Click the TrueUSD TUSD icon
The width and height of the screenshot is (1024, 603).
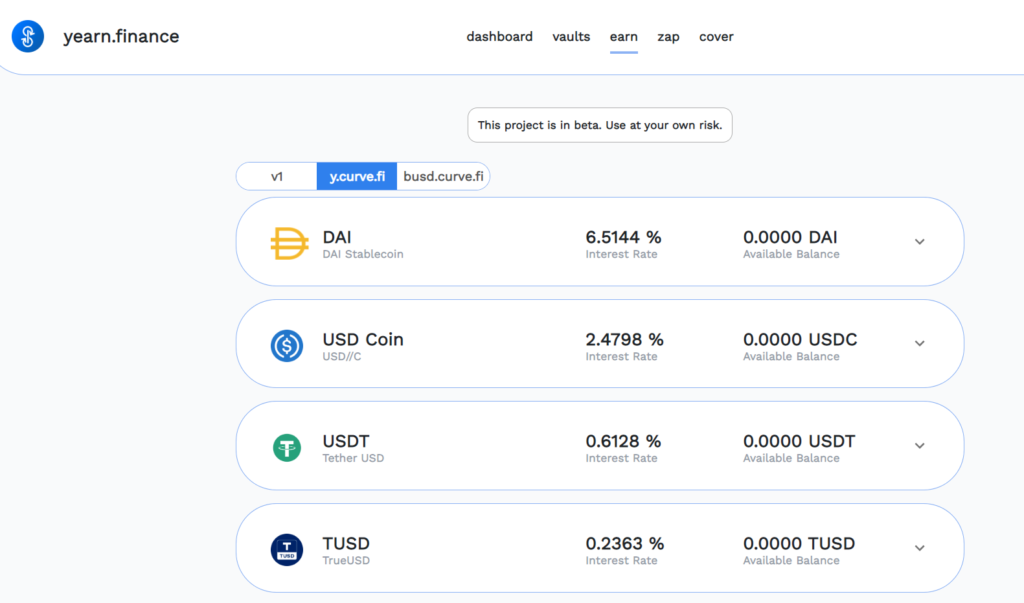point(287,550)
